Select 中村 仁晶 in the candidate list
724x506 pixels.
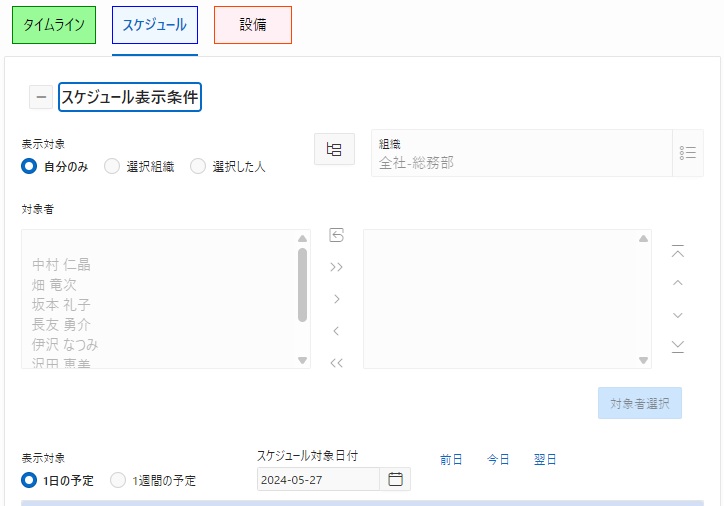[x=61, y=265]
